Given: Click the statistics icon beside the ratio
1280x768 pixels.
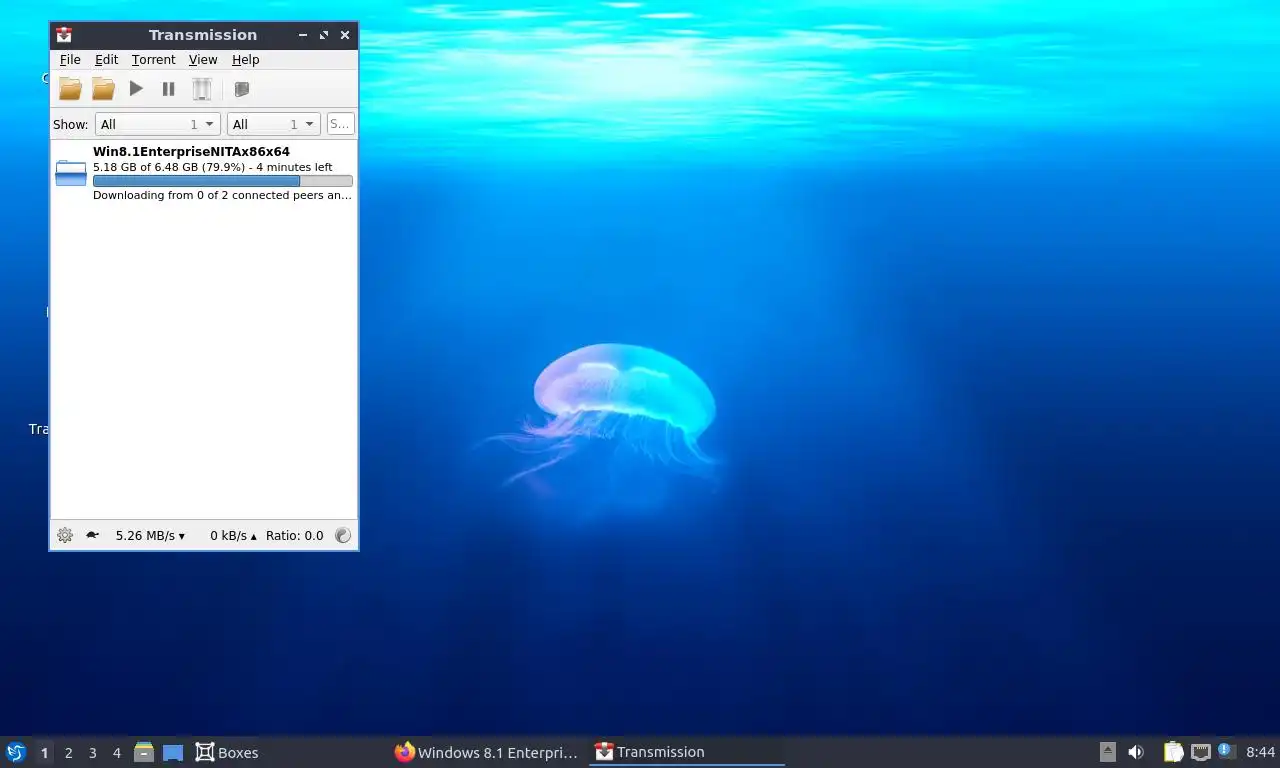Looking at the screenshot, I should coord(343,535).
